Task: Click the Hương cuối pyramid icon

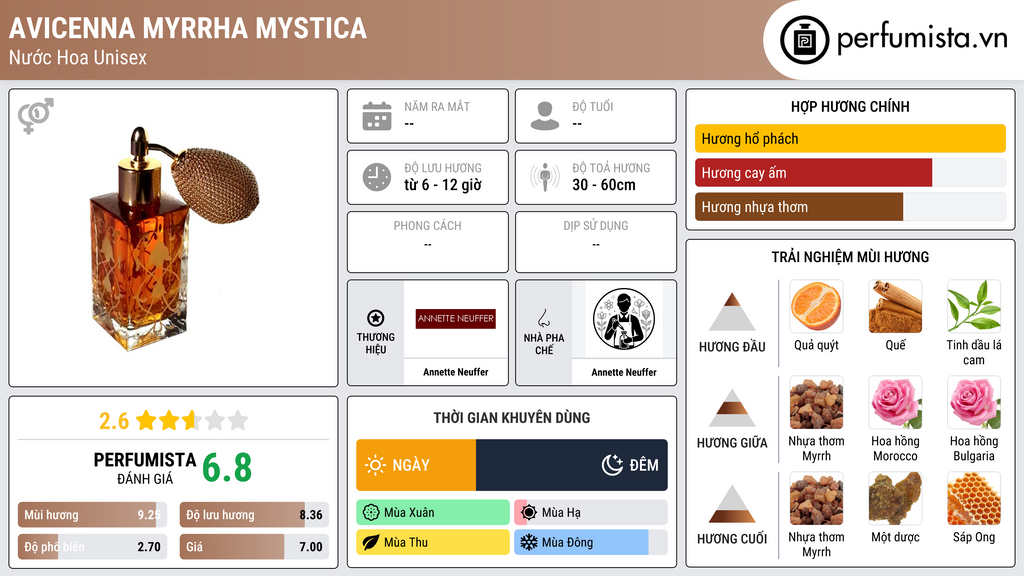Action: click(732, 504)
